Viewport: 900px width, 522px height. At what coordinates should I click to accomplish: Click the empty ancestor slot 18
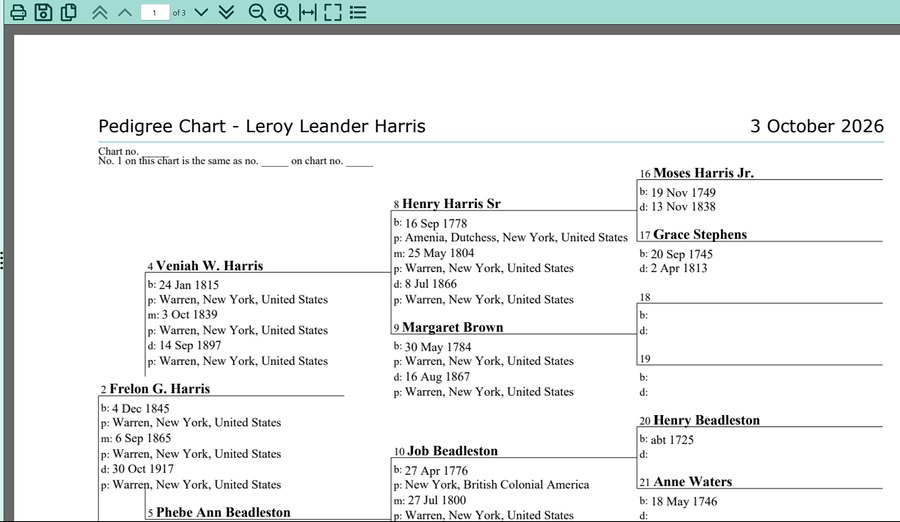761,297
